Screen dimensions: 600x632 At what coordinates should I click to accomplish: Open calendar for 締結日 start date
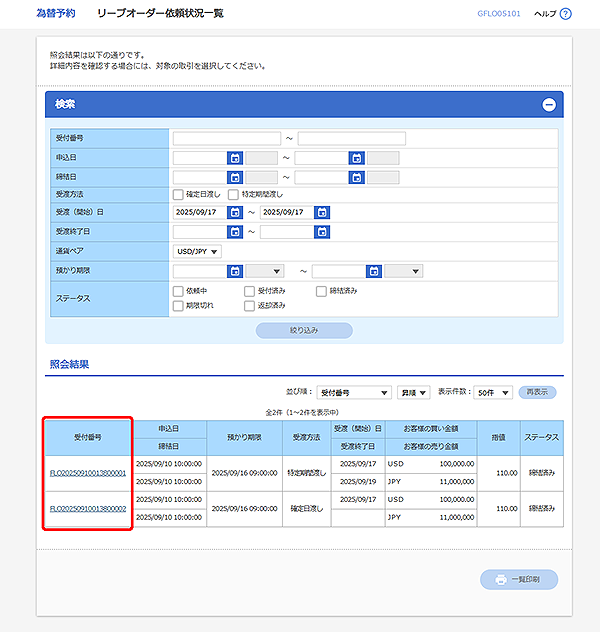click(235, 177)
